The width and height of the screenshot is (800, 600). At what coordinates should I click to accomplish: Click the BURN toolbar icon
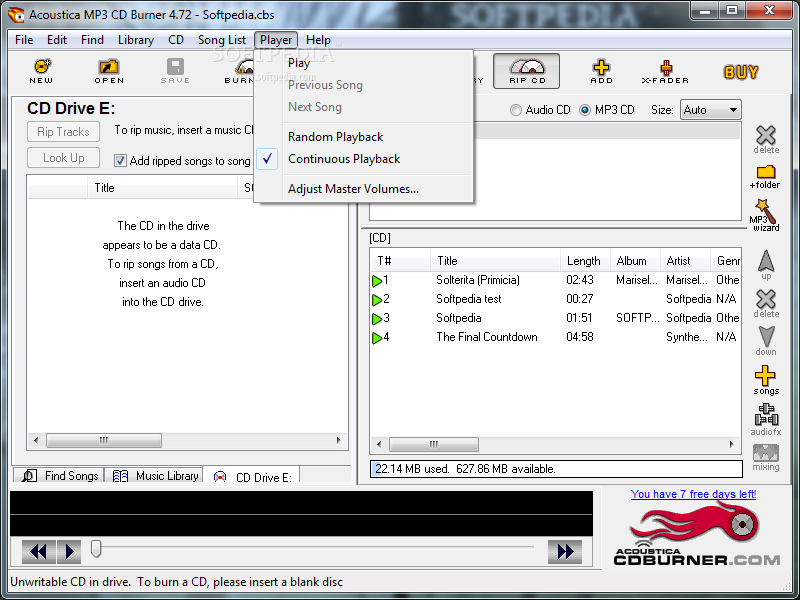[239, 71]
